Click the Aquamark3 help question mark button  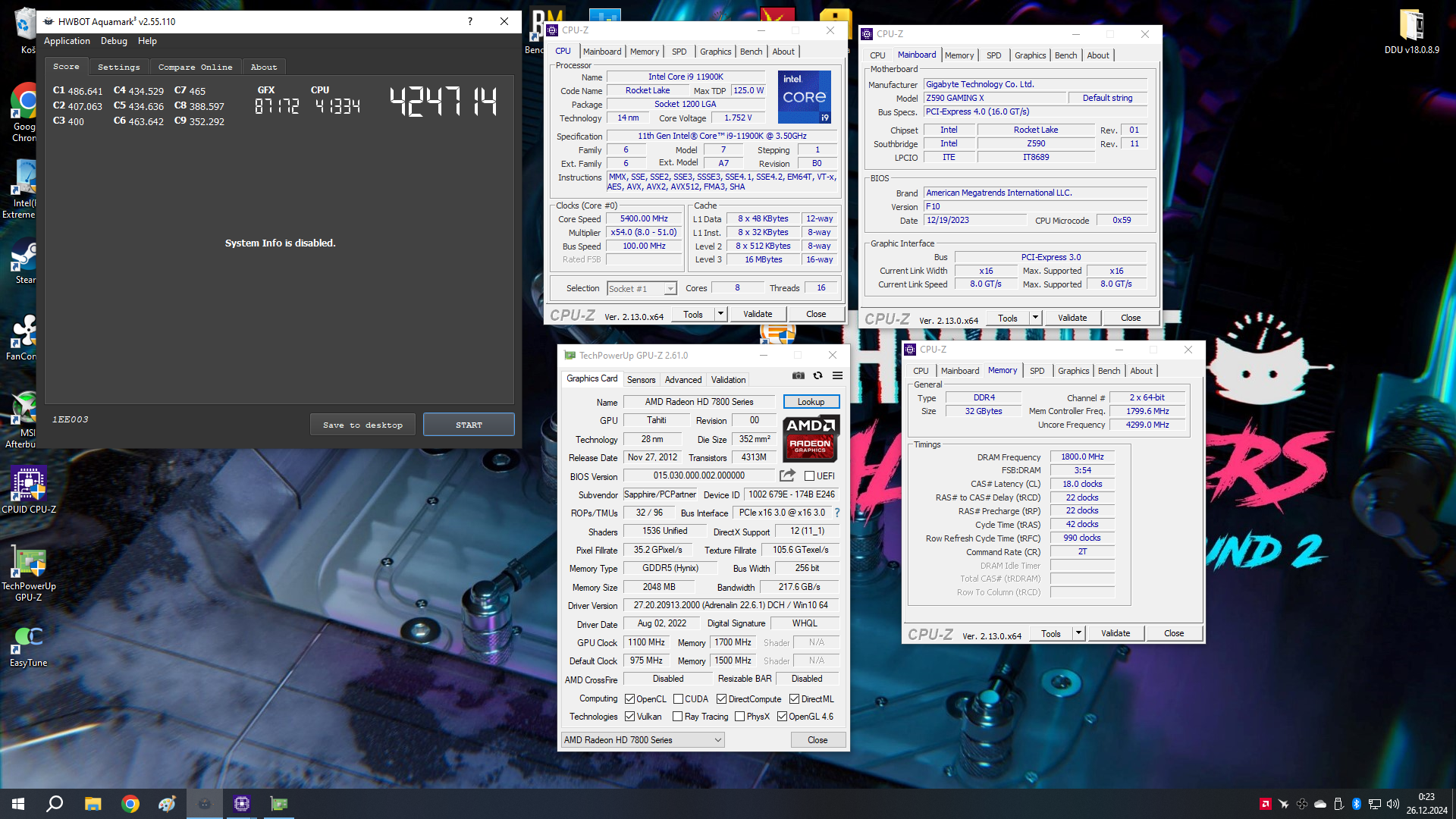pos(469,21)
